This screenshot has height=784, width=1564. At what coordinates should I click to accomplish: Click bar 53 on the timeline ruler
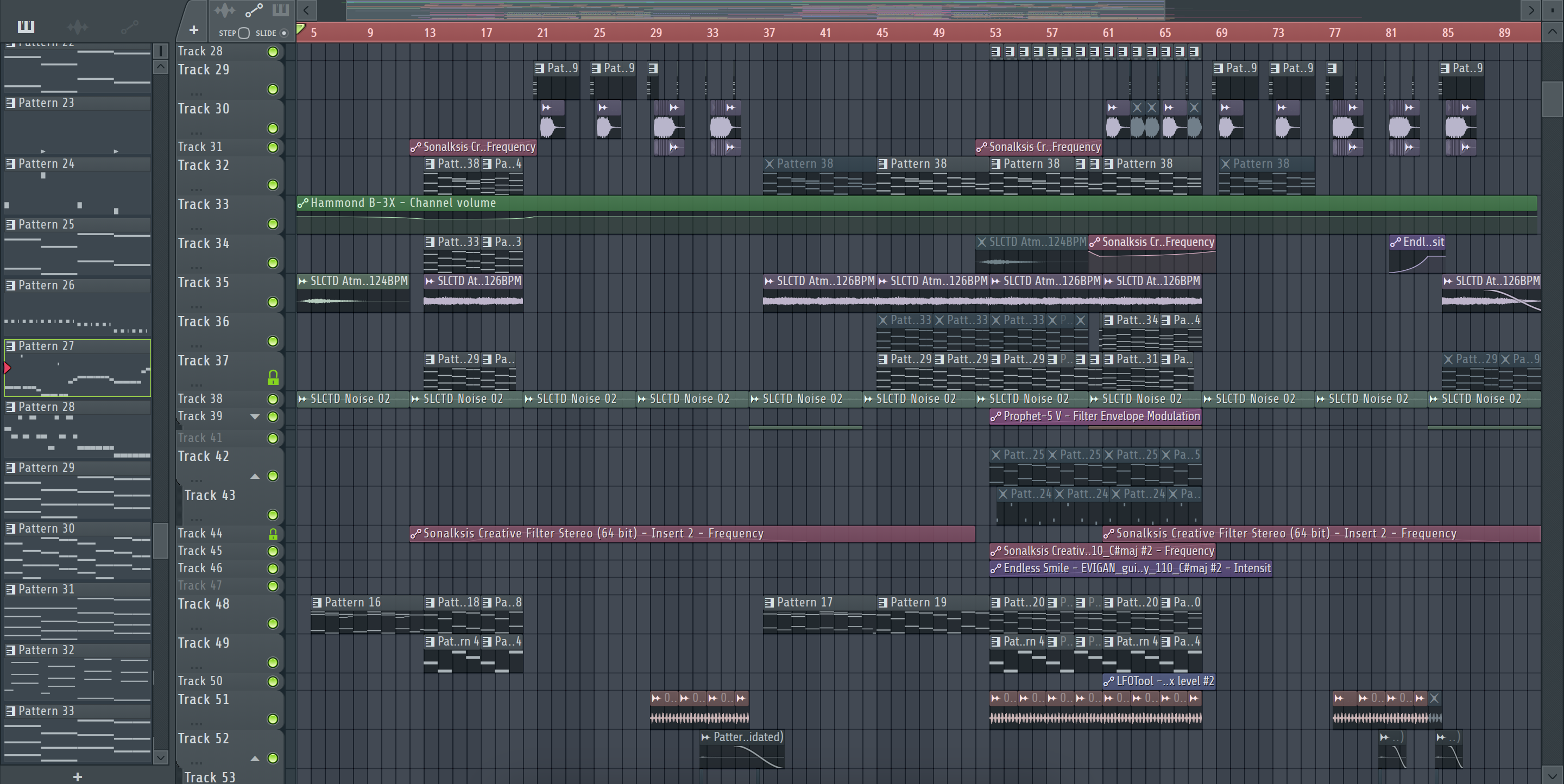click(x=995, y=33)
